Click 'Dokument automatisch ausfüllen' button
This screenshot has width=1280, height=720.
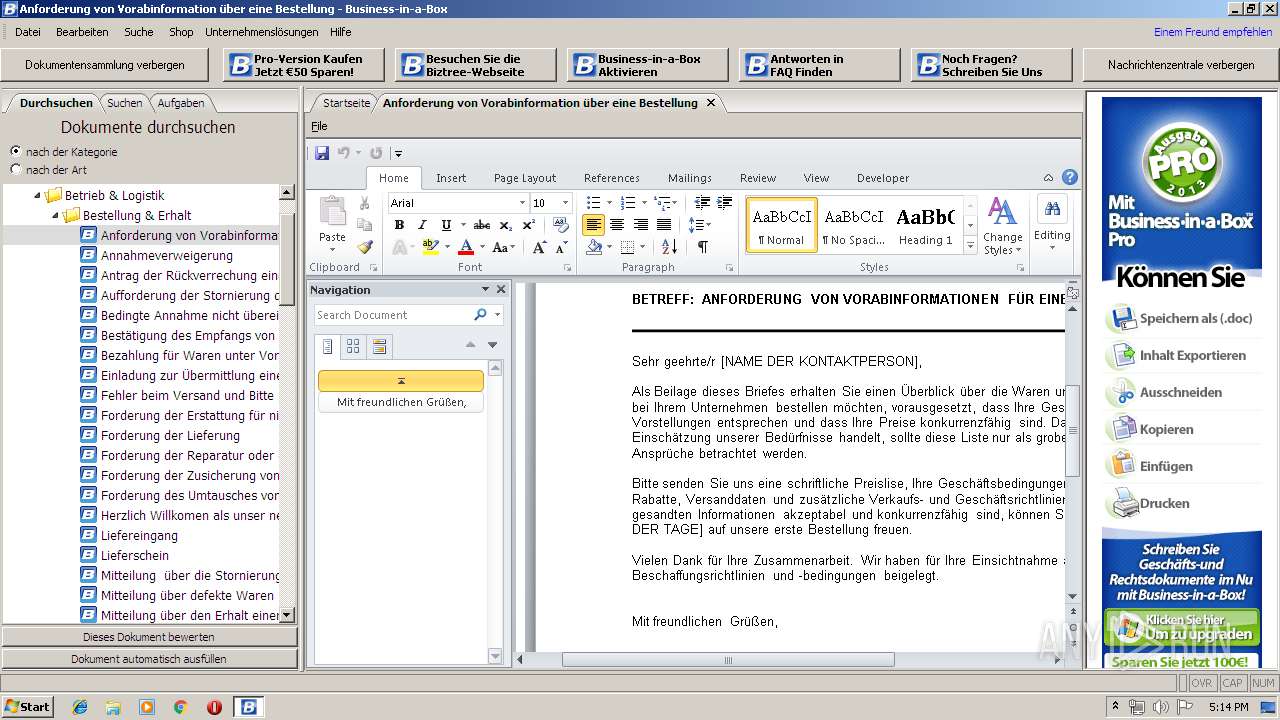tap(149, 659)
